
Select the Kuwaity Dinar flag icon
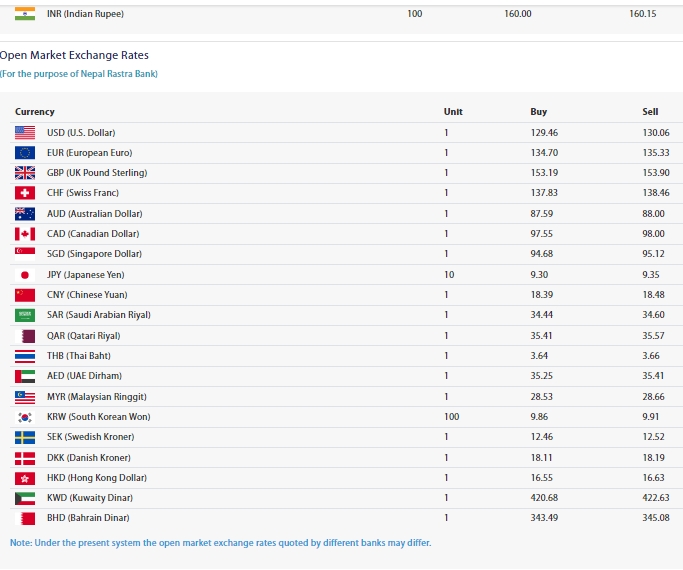coord(25,498)
